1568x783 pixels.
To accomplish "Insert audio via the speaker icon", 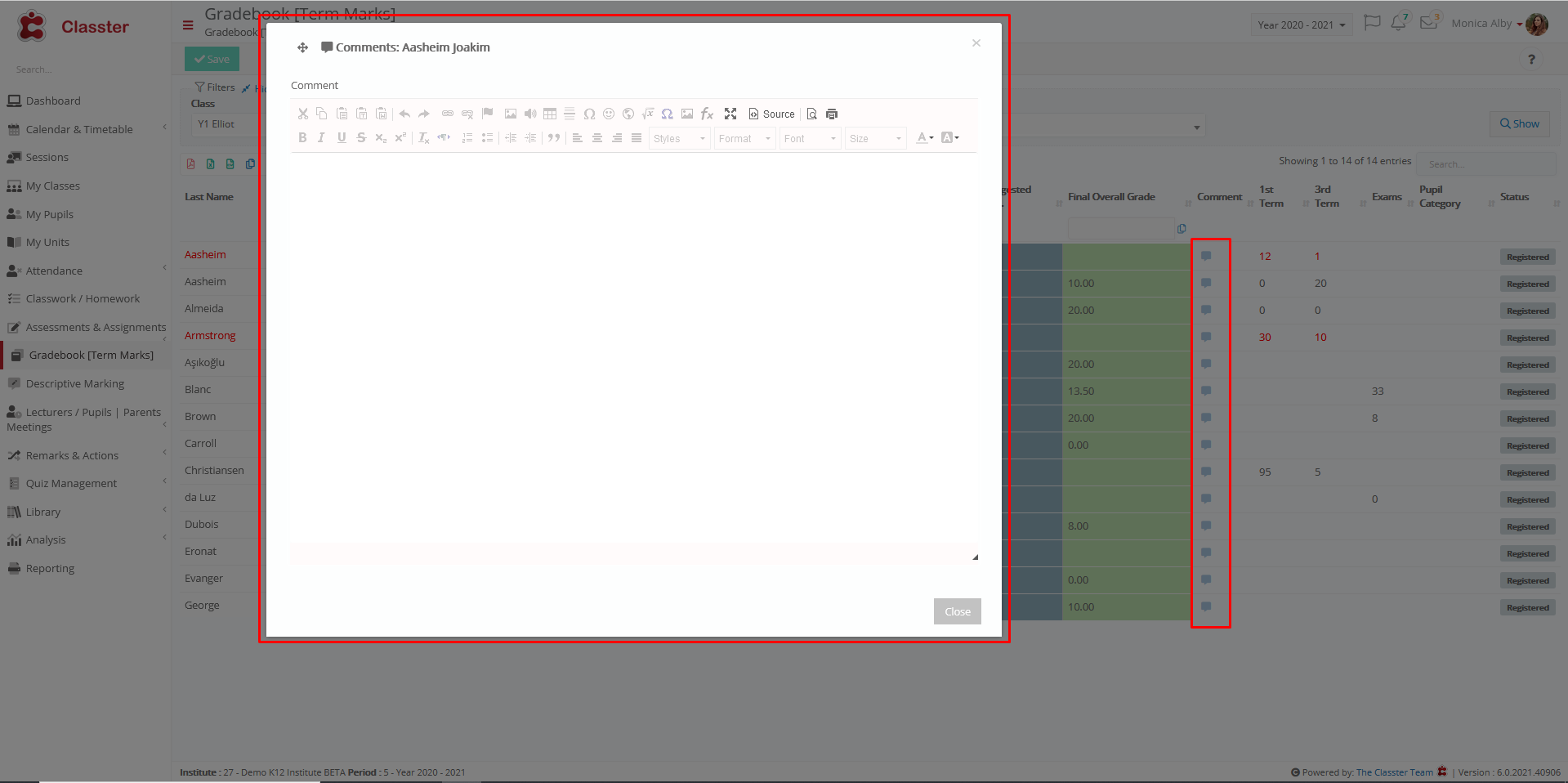I will pyautogui.click(x=530, y=114).
